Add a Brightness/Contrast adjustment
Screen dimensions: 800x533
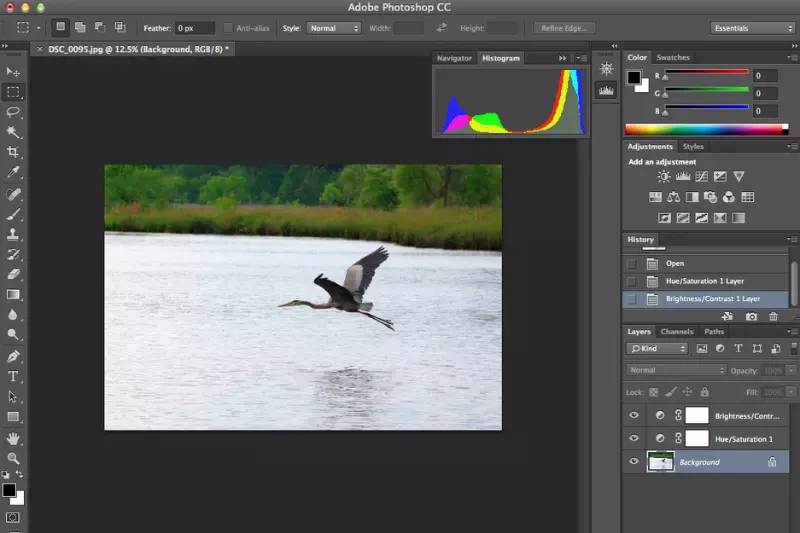point(664,176)
